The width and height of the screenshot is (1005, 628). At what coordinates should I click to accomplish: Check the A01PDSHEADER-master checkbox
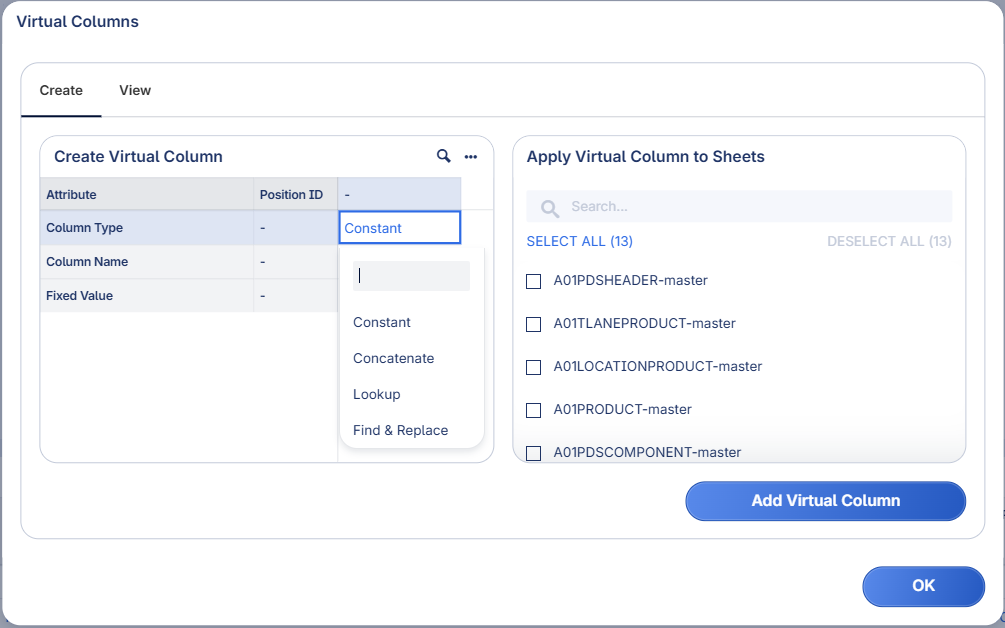point(534,281)
